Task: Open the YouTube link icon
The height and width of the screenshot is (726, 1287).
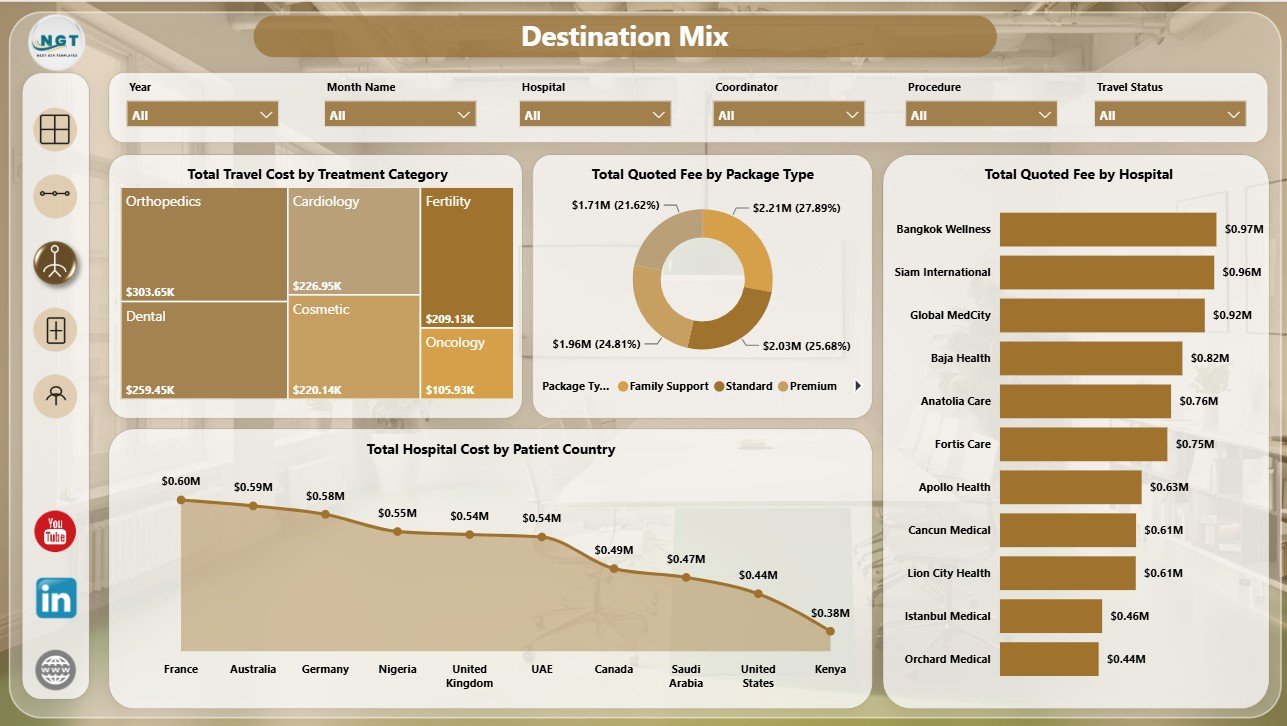Action: point(55,530)
